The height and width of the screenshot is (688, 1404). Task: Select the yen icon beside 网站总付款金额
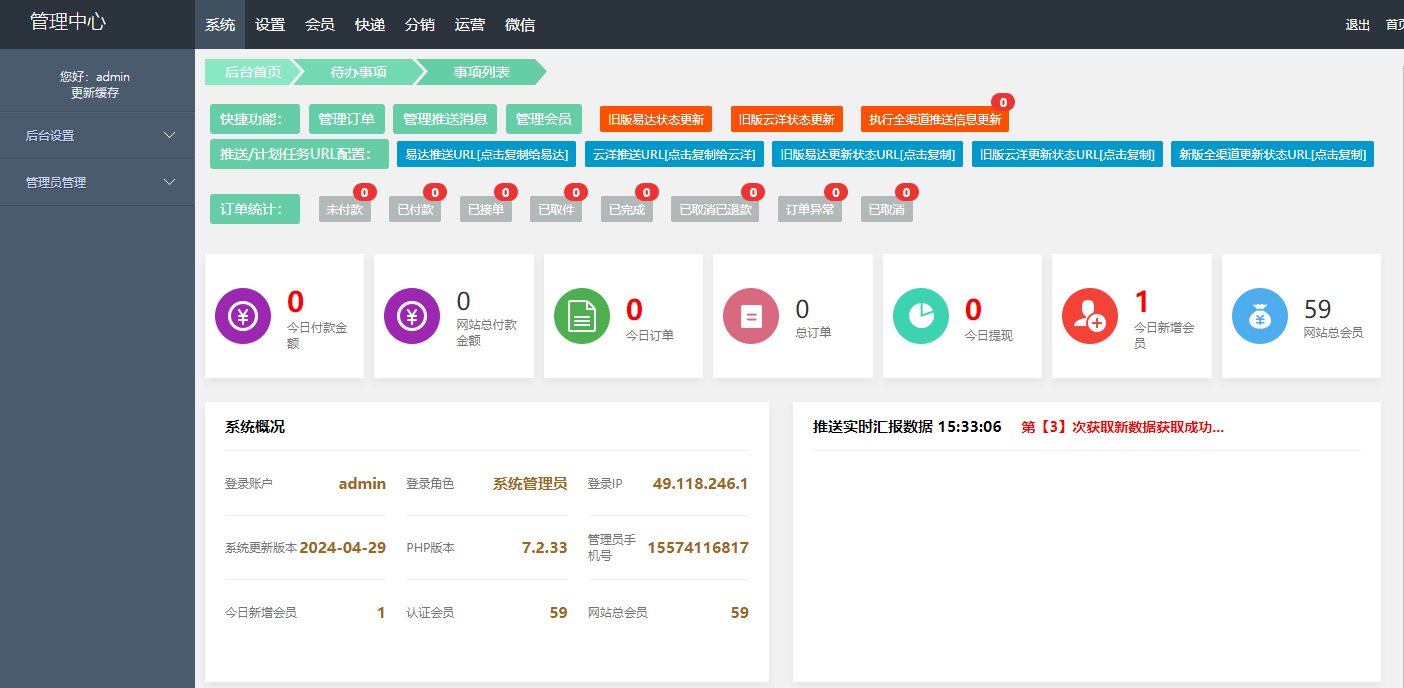(x=412, y=316)
